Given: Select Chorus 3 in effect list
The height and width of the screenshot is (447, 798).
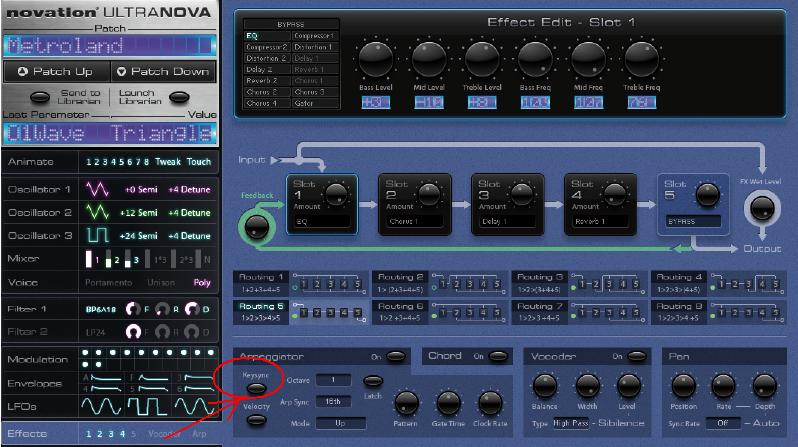Looking at the screenshot, I should 315,92.
